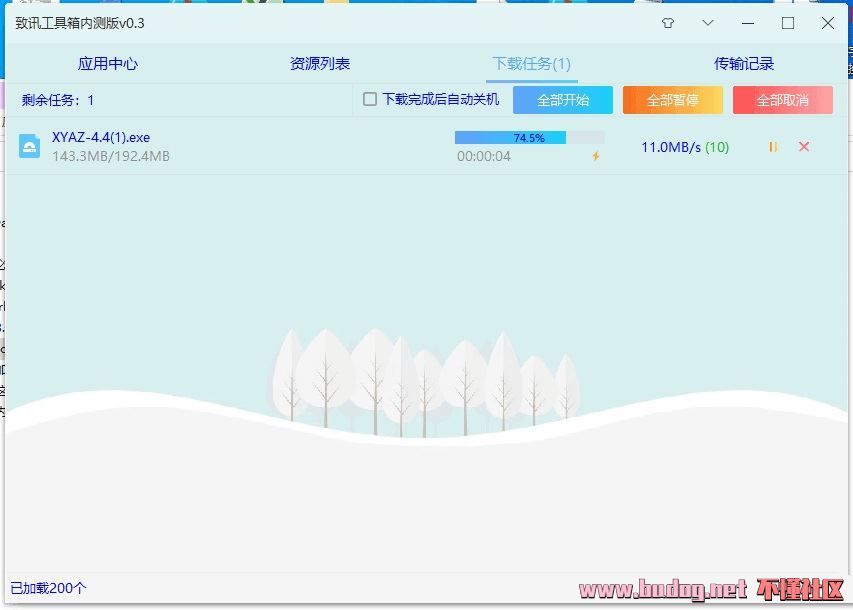Open the 资源列表 tab
This screenshot has width=853, height=610.
pos(320,64)
